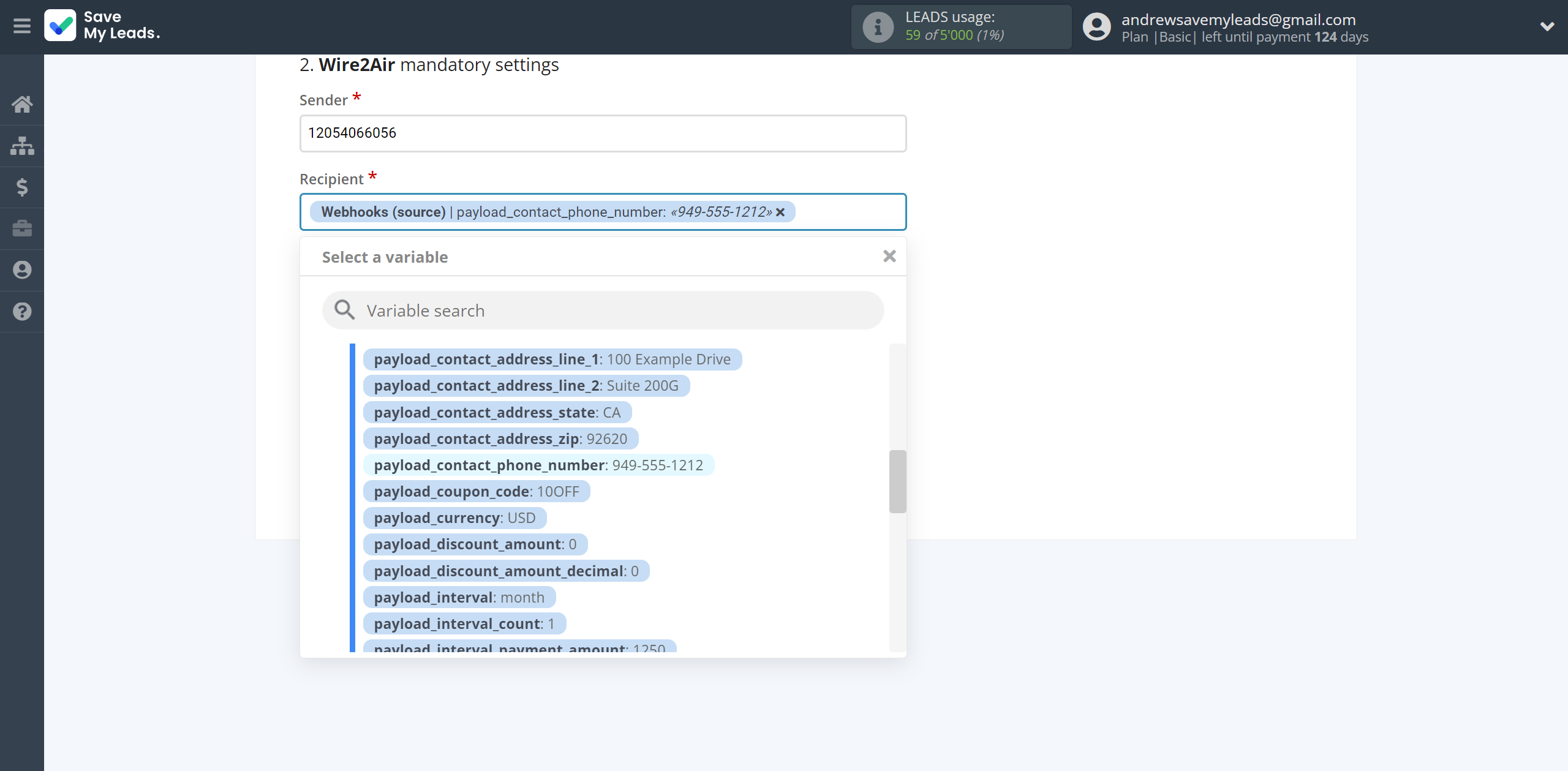This screenshot has height=771, width=1568.
Task: Select payload_discount_amount variable
Action: (x=475, y=544)
